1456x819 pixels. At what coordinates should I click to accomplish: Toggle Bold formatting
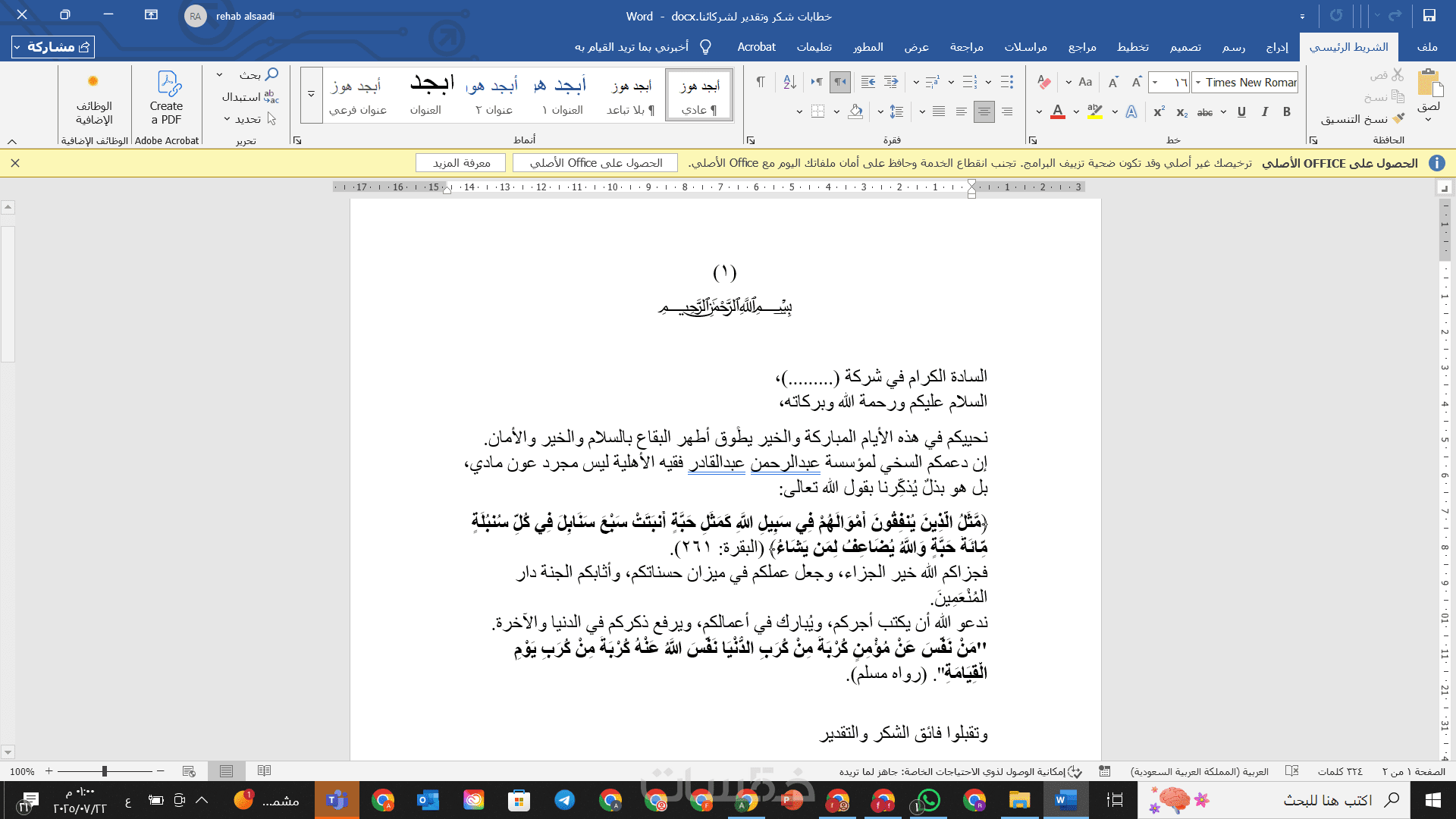[x=1287, y=112]
